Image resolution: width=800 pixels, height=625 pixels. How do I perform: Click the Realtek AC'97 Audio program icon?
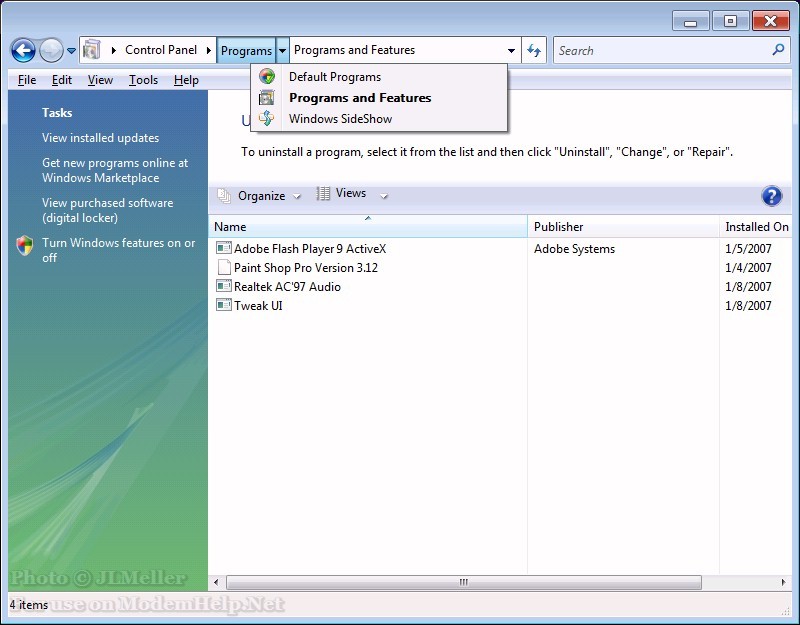[x=223, y=286]
